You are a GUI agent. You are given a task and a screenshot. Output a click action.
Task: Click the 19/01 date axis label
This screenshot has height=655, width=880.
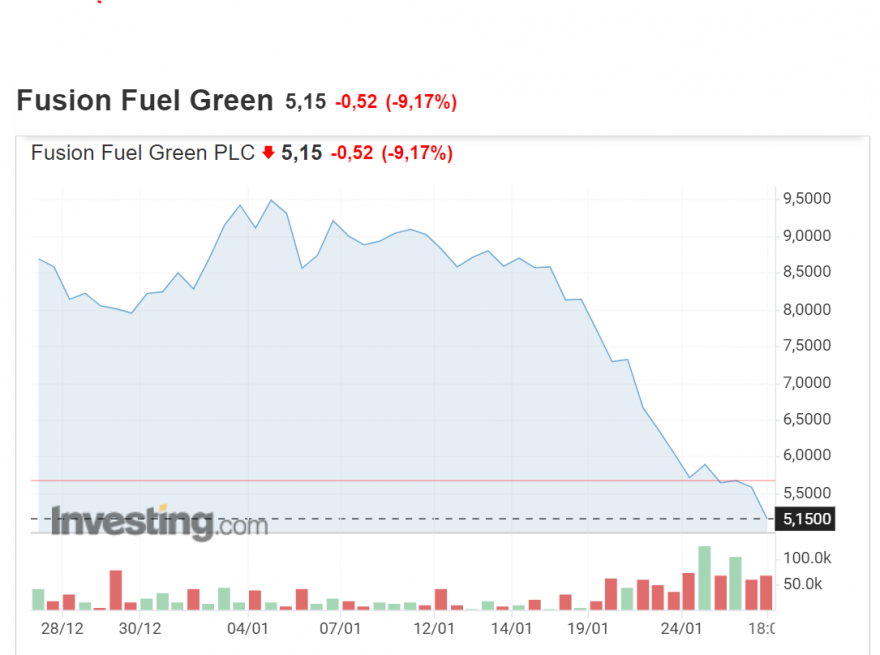click(588, 628)
